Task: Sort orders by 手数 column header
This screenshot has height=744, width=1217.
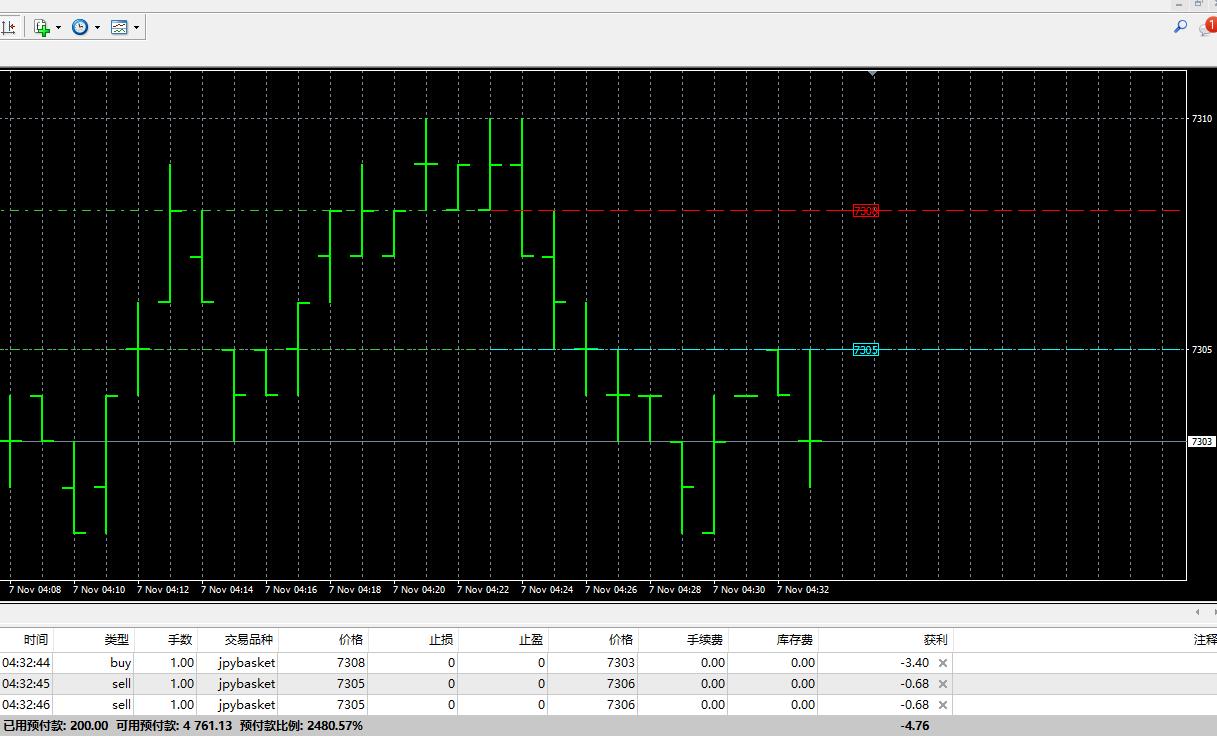Action: click(x=166, y=640)
